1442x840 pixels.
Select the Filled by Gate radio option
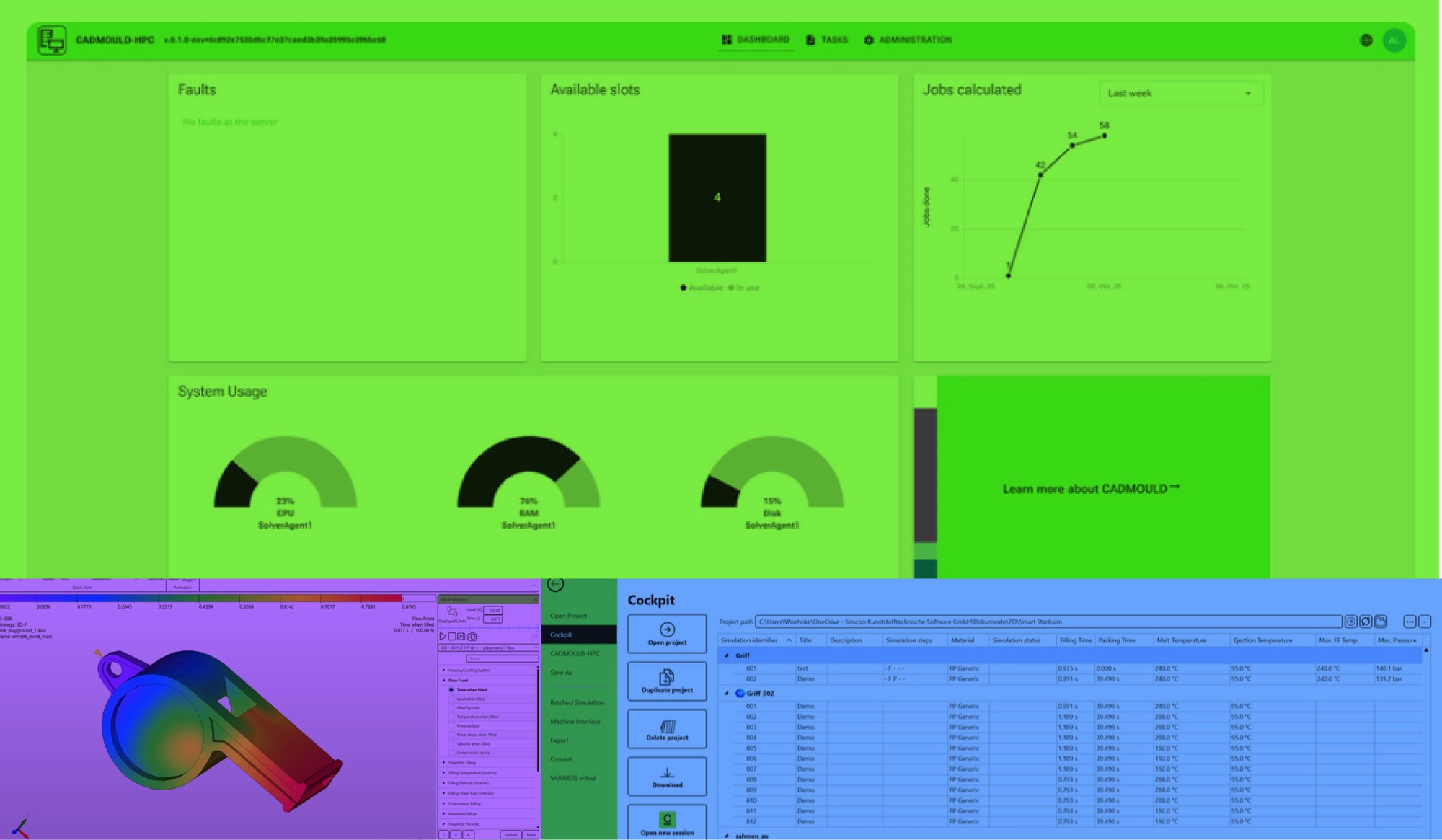452,708
